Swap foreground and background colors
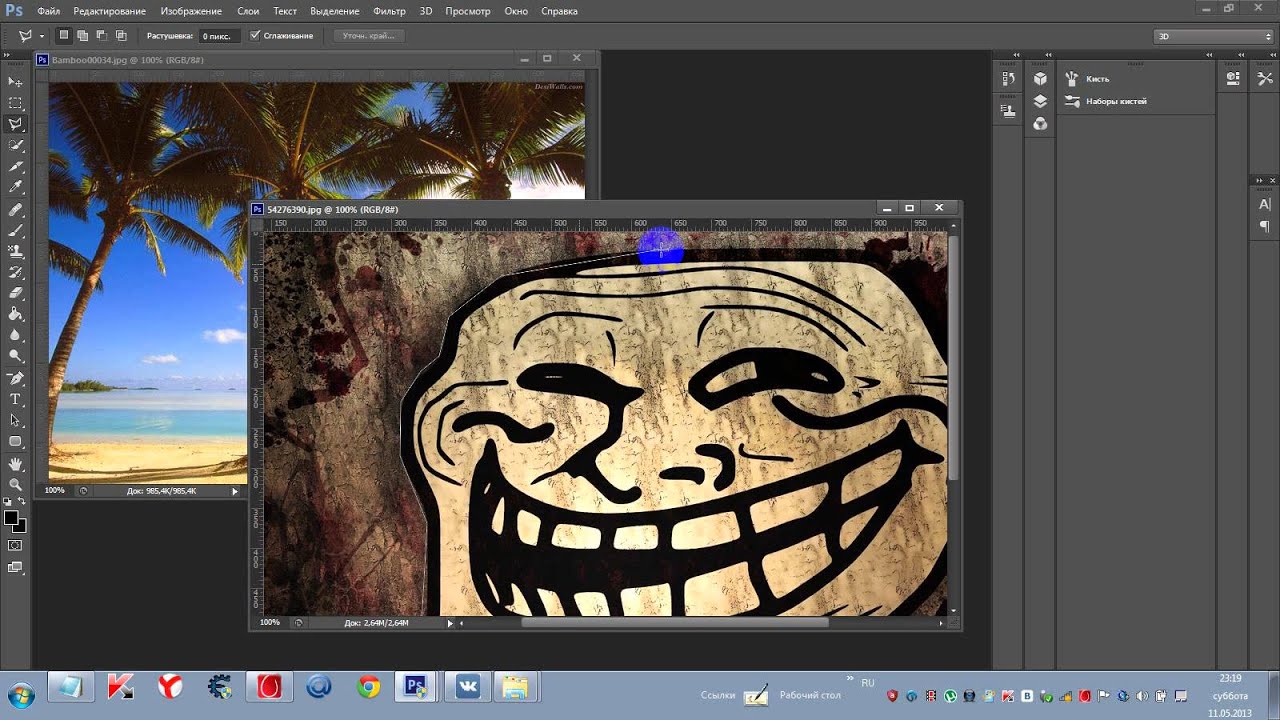The image size is (1280, 720). coord(22,502)
